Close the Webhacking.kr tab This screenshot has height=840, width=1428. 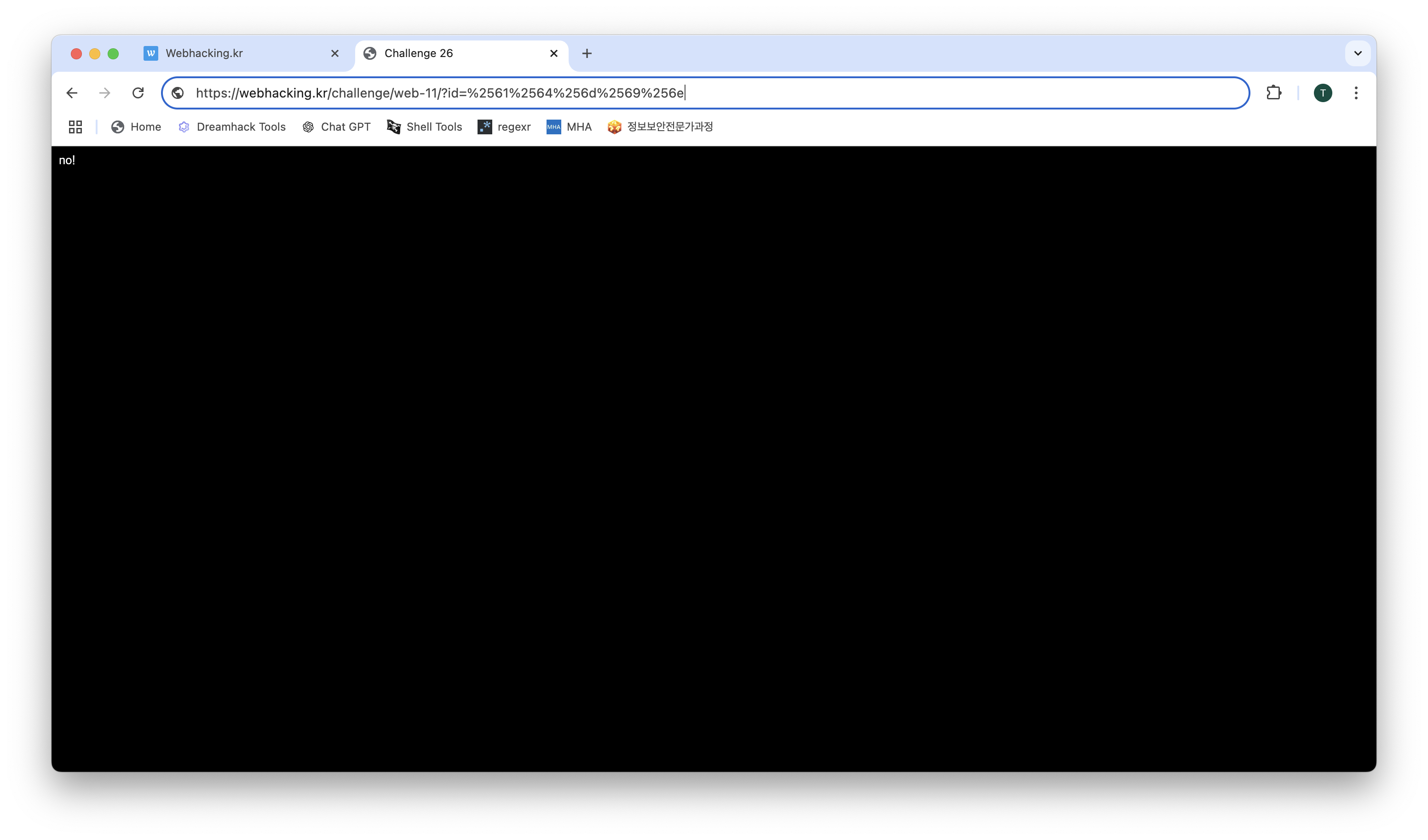335,53
